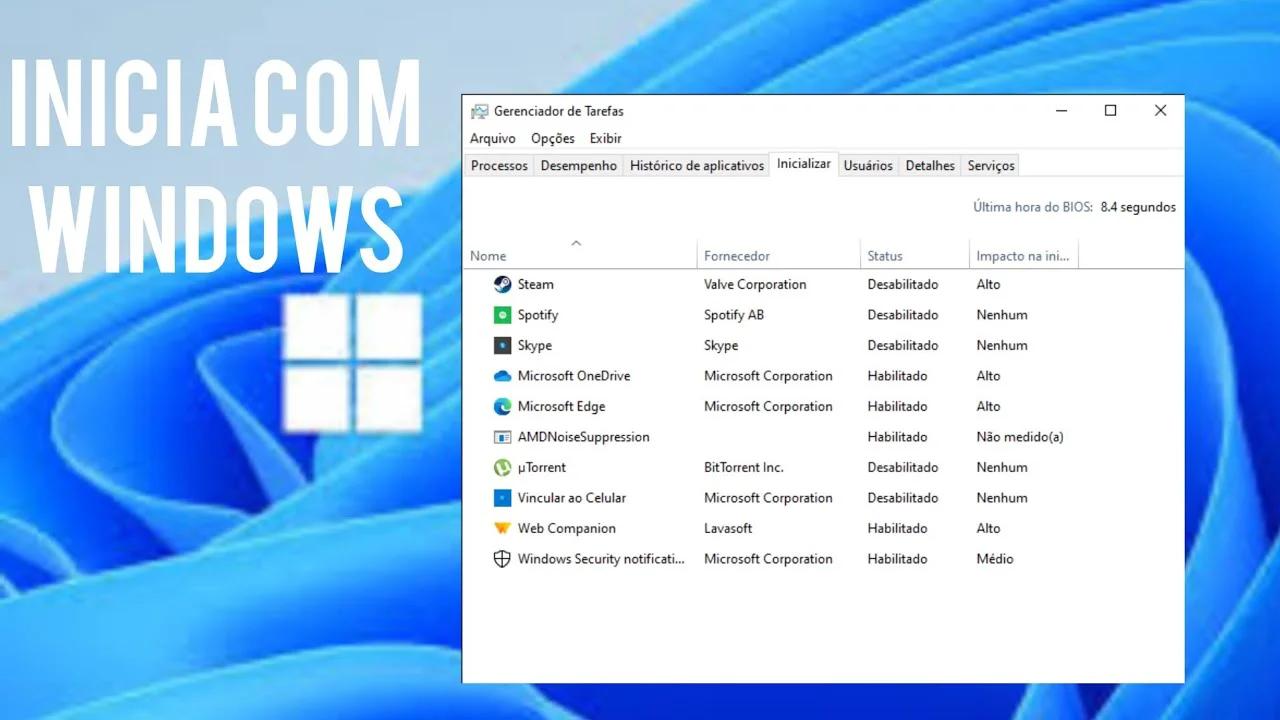Click the Skype startup icon
Screen dimensions: 1280x720
click(x=502, y=346)
